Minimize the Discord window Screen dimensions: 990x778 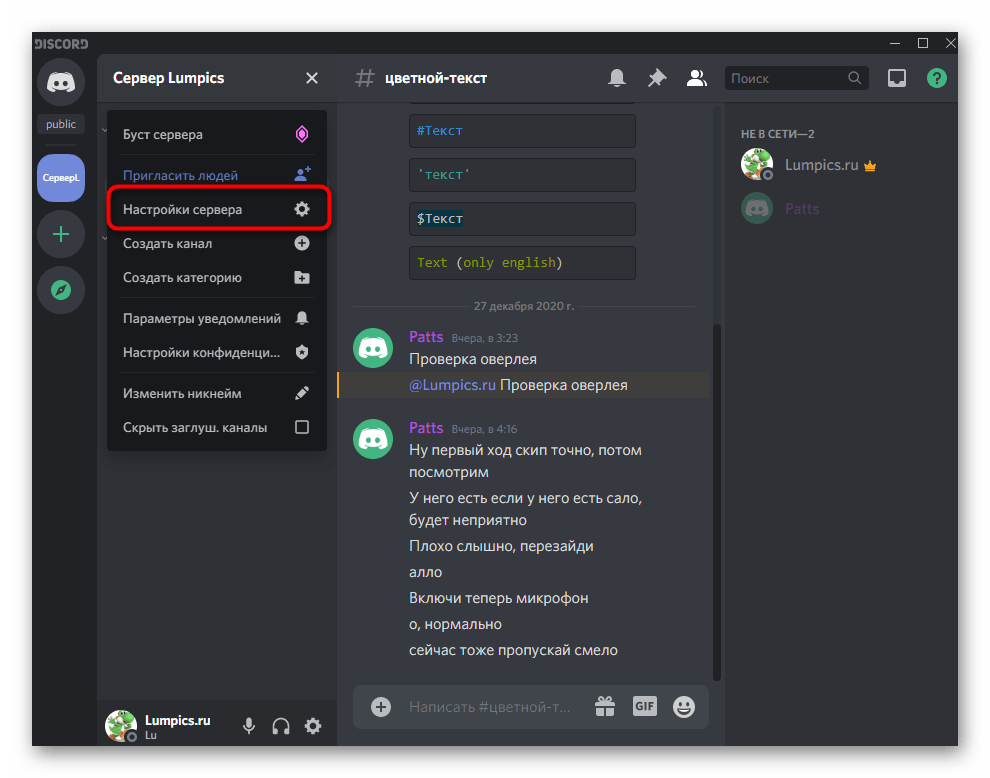coord(895,43)
